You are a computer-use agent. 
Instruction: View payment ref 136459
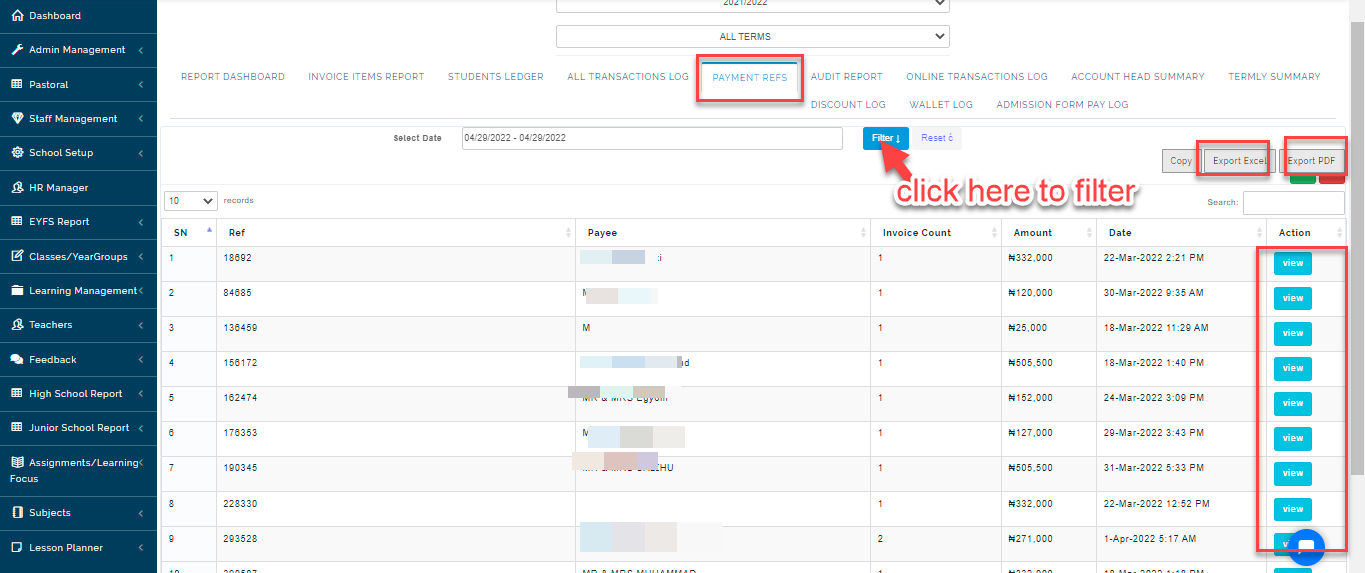coord(1293,334)
